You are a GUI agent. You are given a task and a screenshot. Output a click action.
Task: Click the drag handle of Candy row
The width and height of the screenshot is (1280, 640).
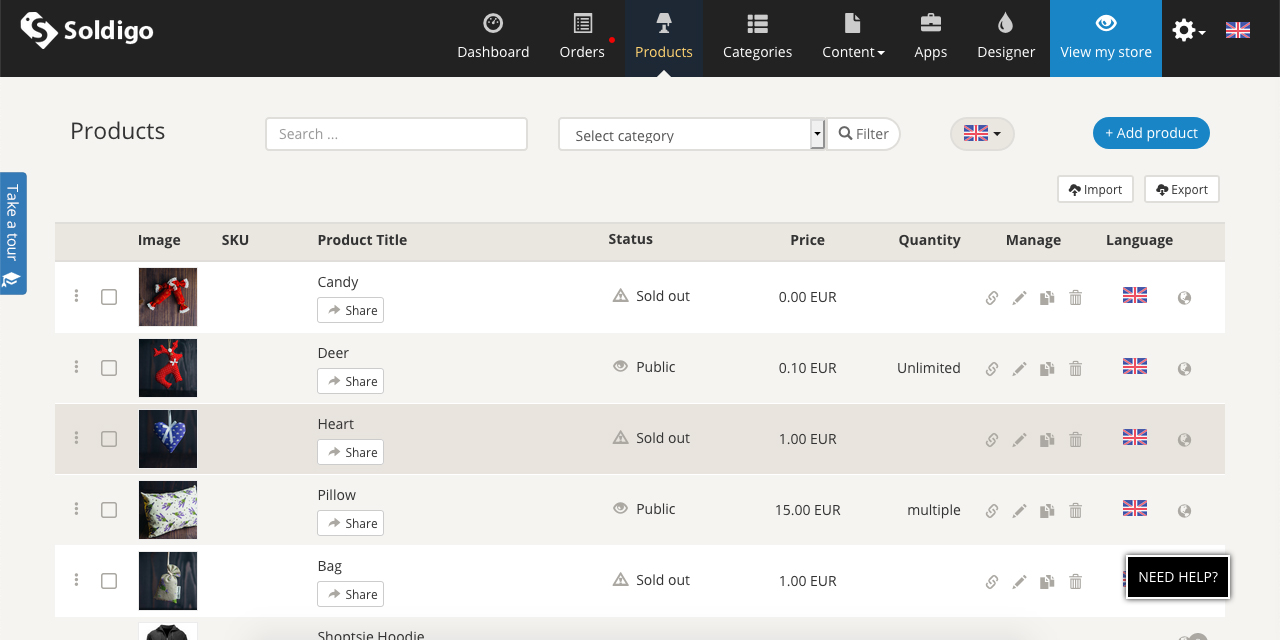point(76,296)
